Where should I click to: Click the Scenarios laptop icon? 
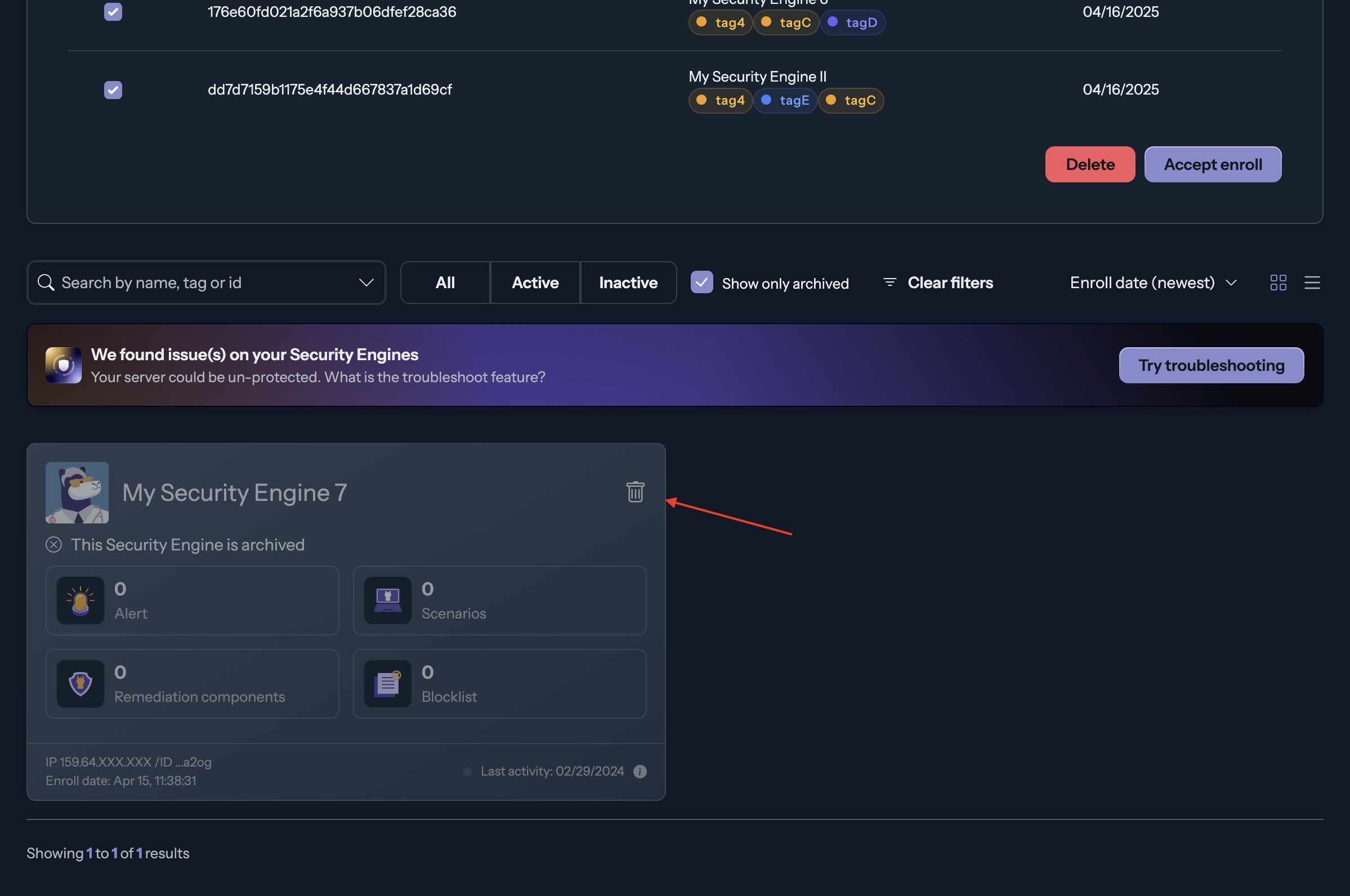tap(387, 601)
